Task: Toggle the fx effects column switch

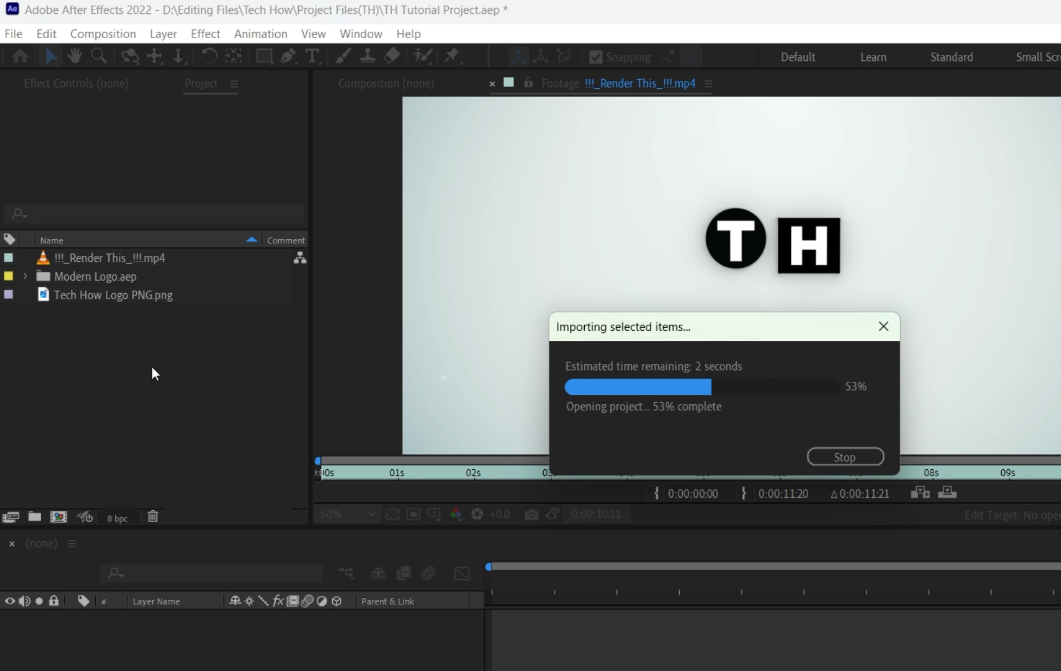Action: point(277,601)
